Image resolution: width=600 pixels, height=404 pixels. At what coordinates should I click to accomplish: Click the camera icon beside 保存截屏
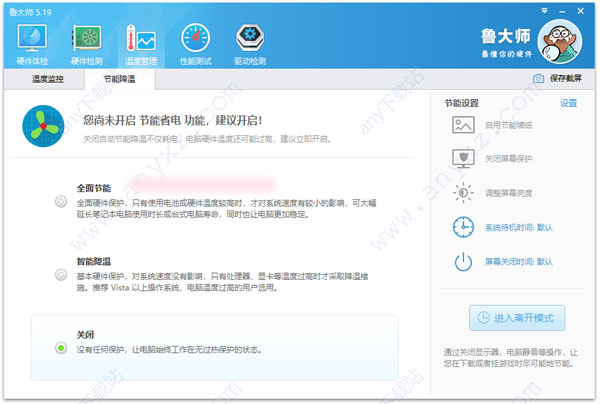coord(538,78)
